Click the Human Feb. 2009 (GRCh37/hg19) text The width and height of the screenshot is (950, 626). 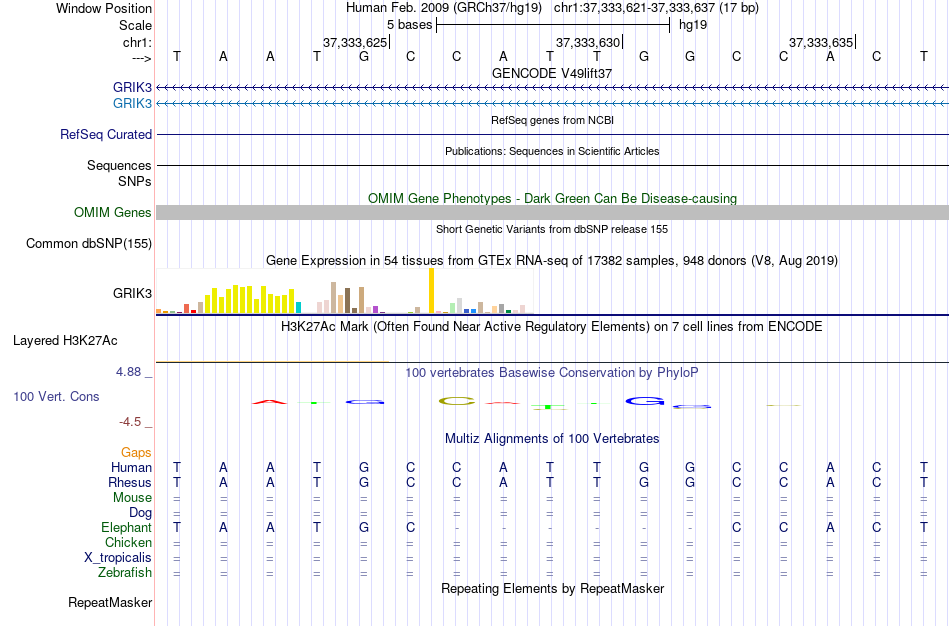coord(446,8)
